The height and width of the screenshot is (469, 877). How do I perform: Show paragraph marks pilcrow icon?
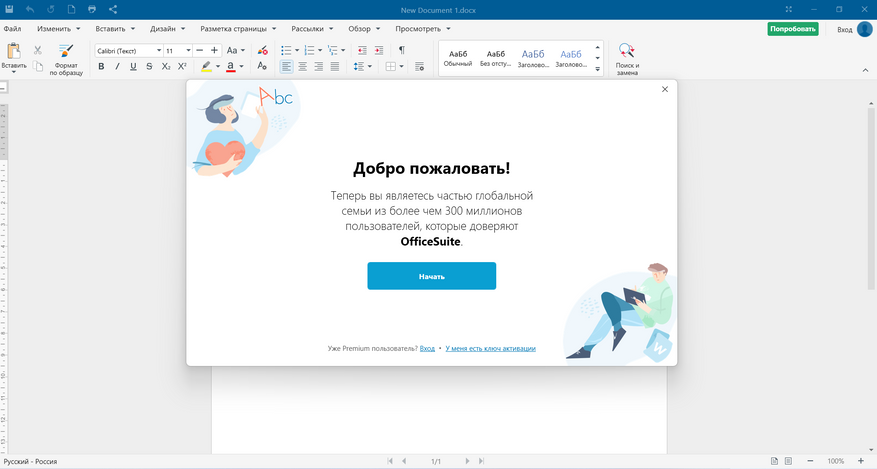coord(402,50)
